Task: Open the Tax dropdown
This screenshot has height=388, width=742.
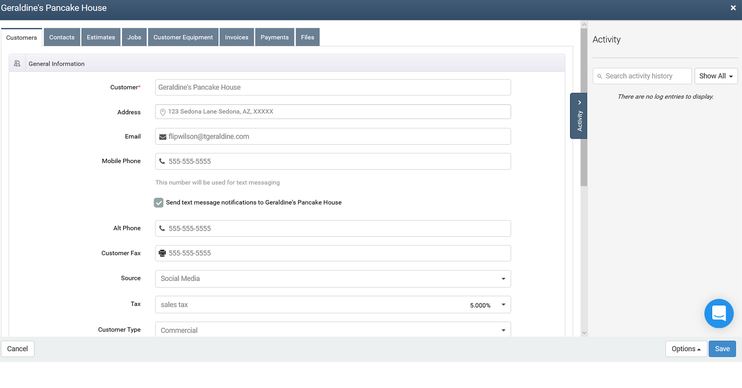Action: coord(333,305)
